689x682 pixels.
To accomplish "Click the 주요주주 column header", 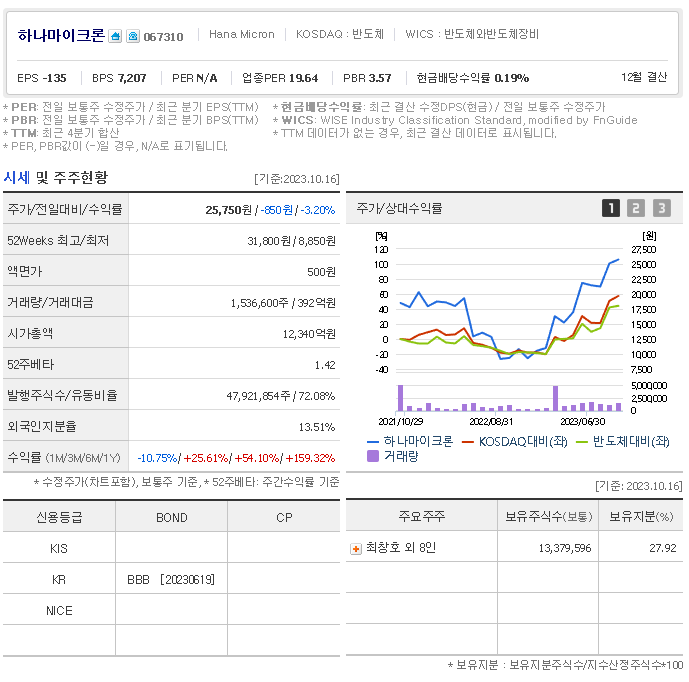I will tap(421, 516).
